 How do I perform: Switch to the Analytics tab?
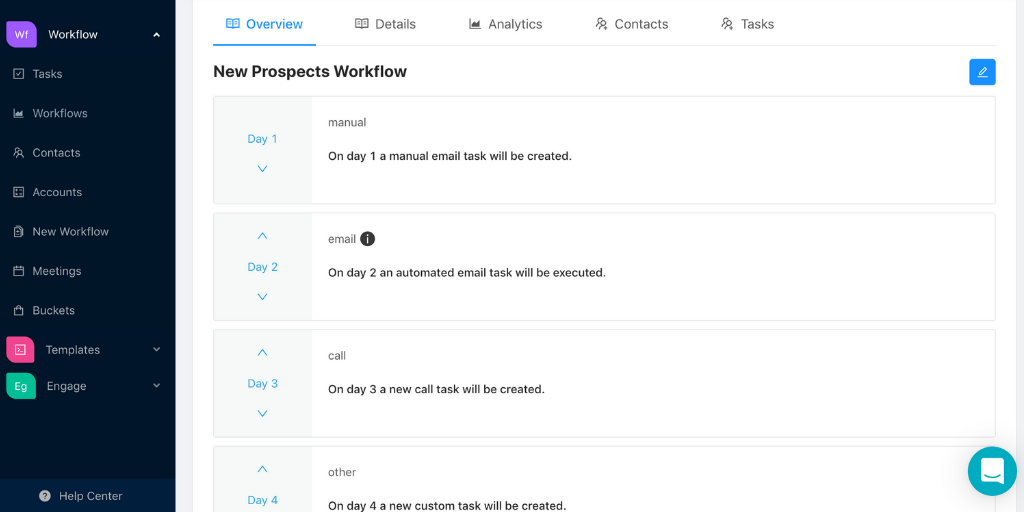(x=505, y=24)
